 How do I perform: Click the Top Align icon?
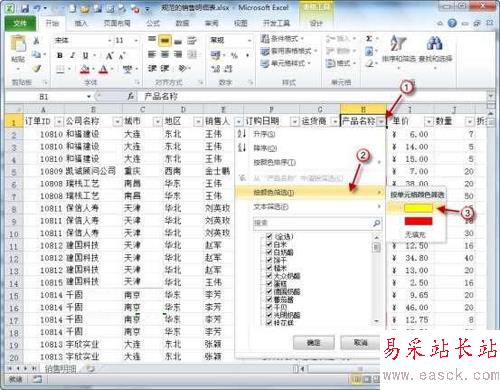[152, 40]
